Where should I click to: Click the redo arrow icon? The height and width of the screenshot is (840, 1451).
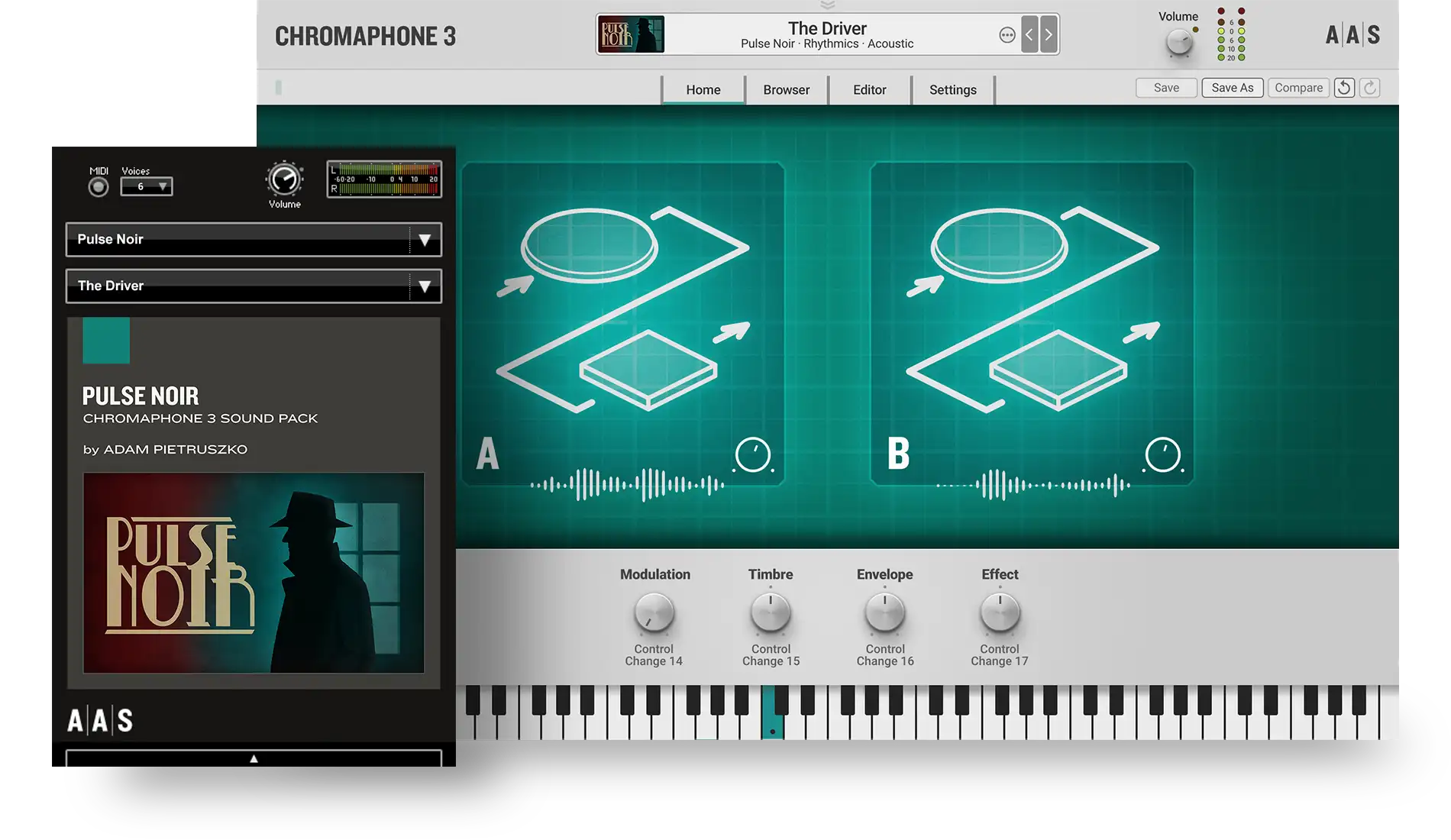1370,88
